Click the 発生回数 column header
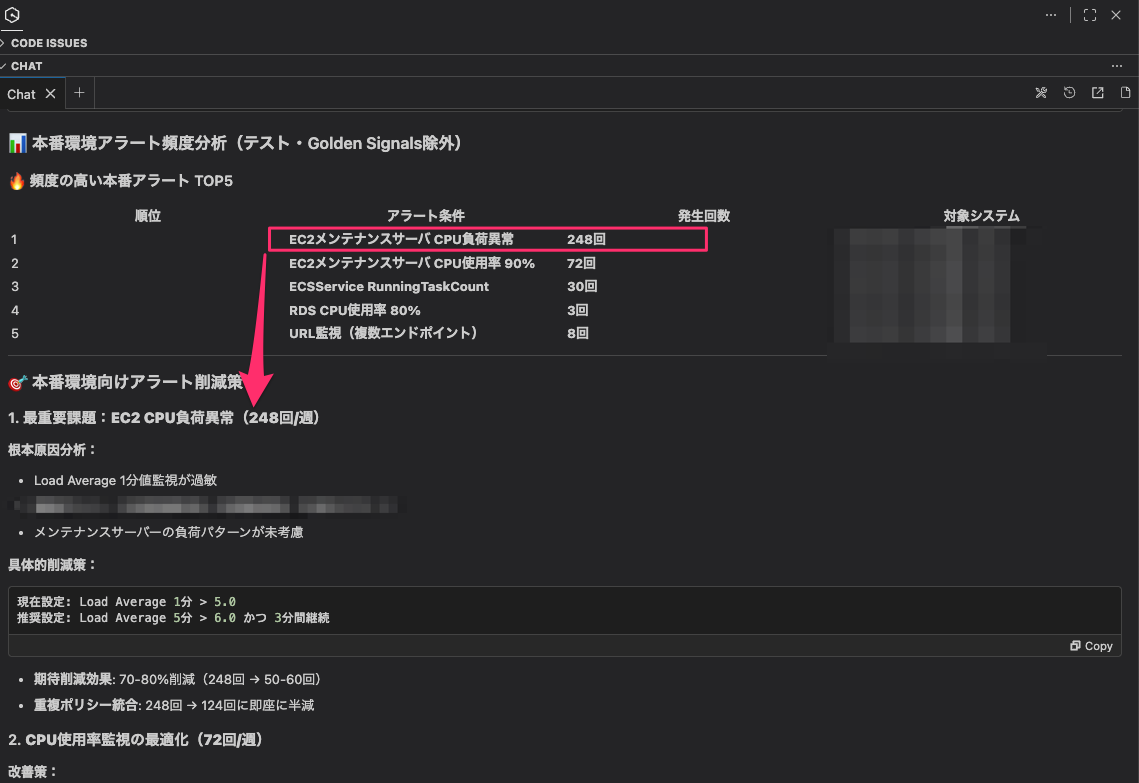The height and width of the screenshot is (783, 1139). coord(704,216)
